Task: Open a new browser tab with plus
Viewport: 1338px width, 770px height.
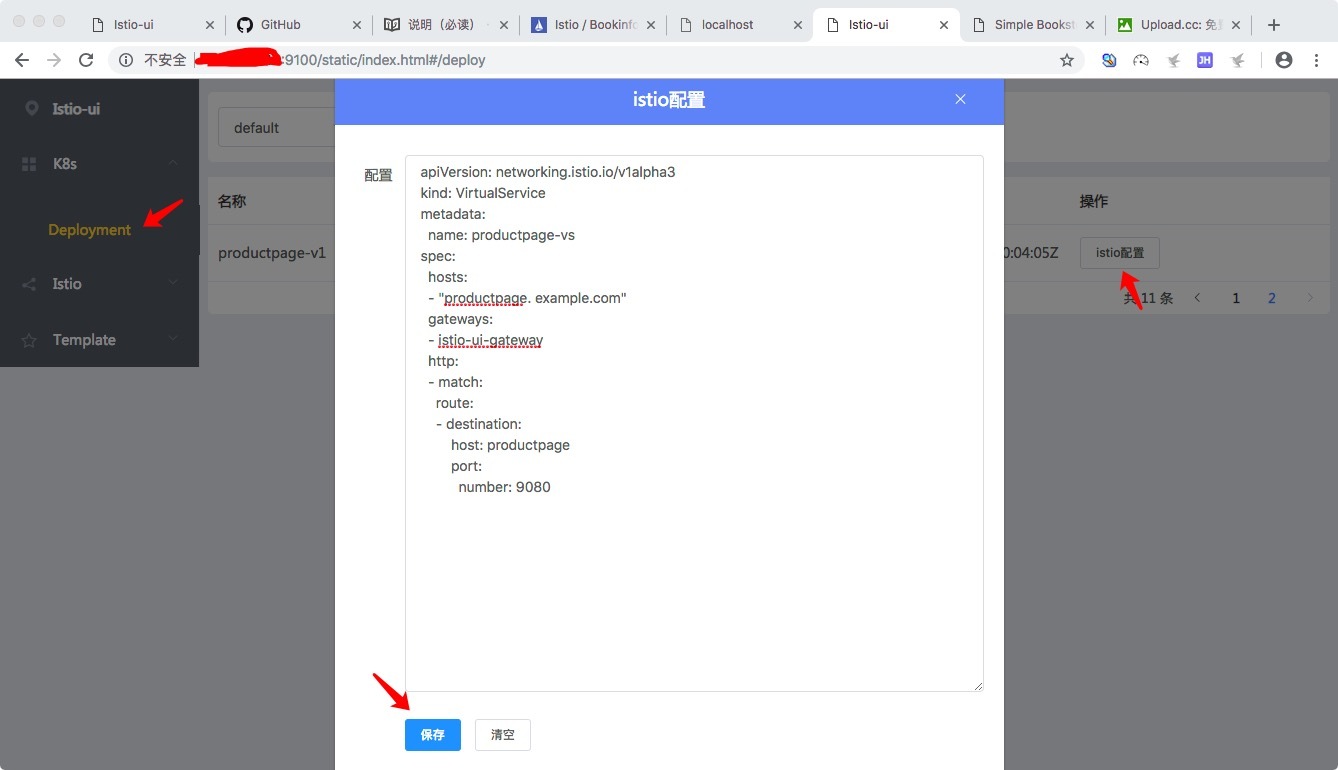Action: (x=1273, y=25)
